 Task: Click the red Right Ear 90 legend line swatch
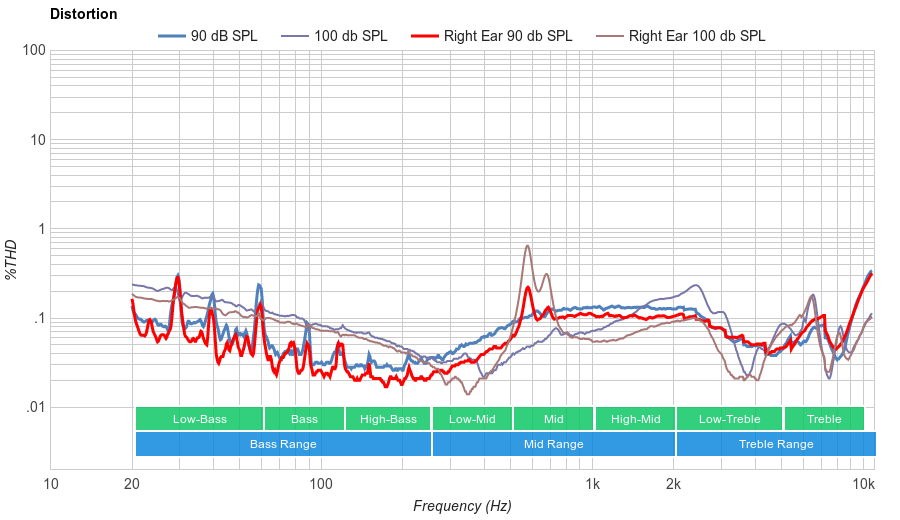click(x=426, y=36)
